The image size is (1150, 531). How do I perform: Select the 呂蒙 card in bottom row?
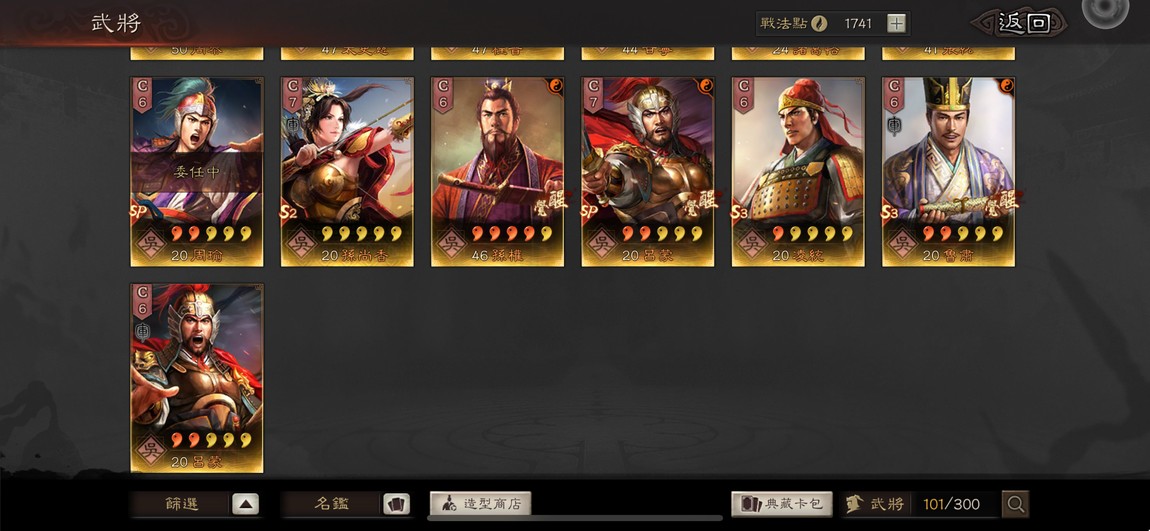tap(197, 378)
